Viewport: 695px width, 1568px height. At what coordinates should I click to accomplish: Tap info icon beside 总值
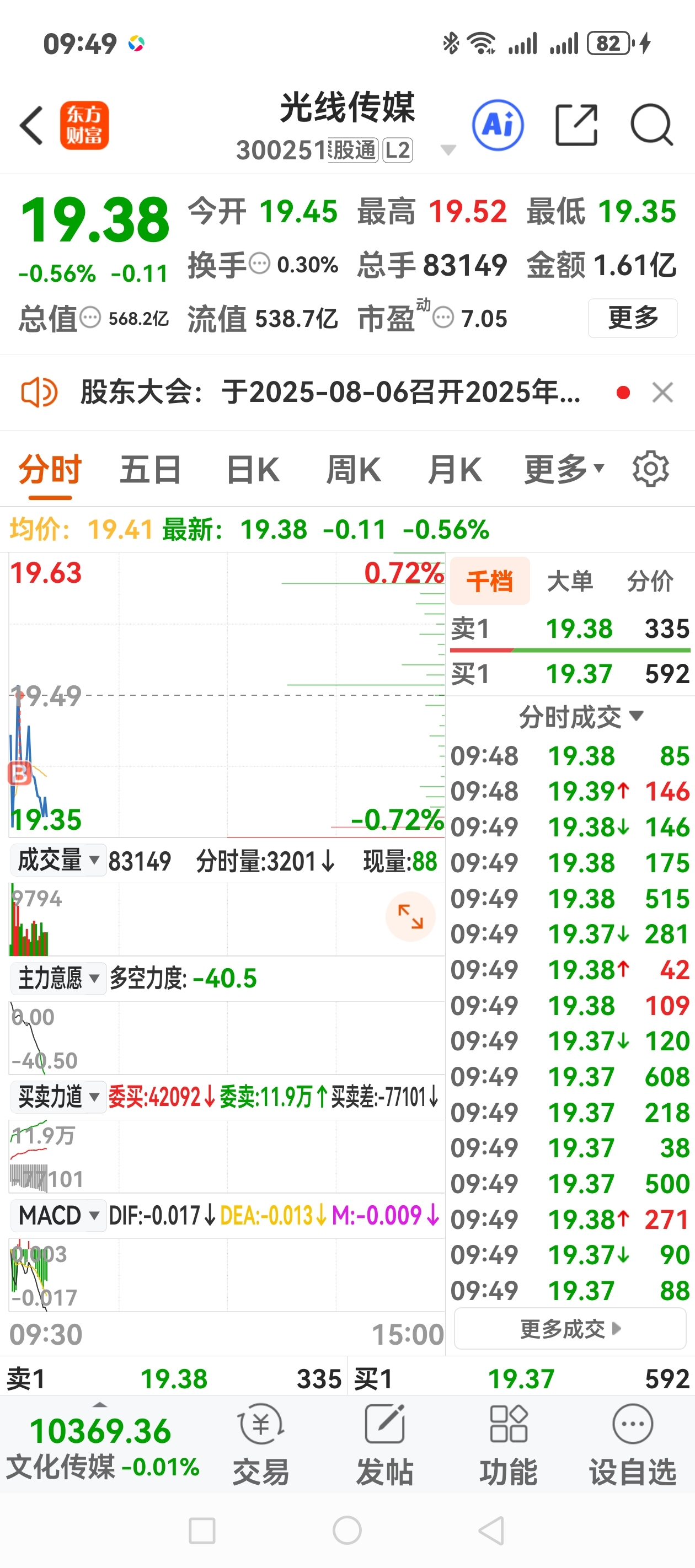click(x=90, y=318)
